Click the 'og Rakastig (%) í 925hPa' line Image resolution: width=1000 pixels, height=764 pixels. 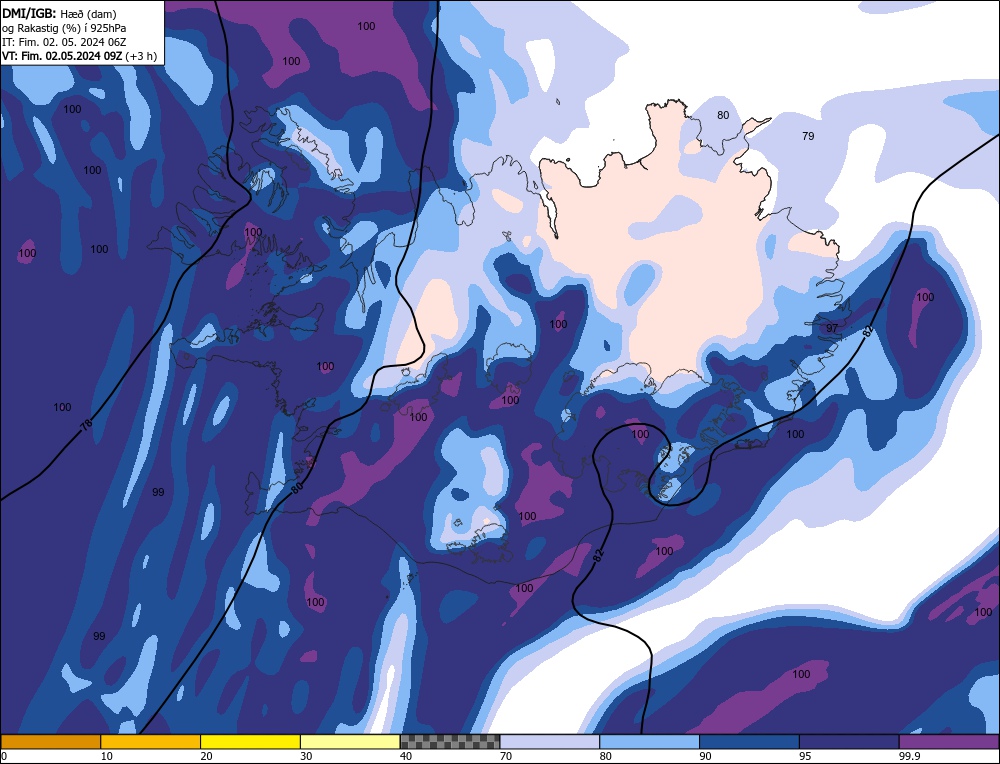(64, 28)
